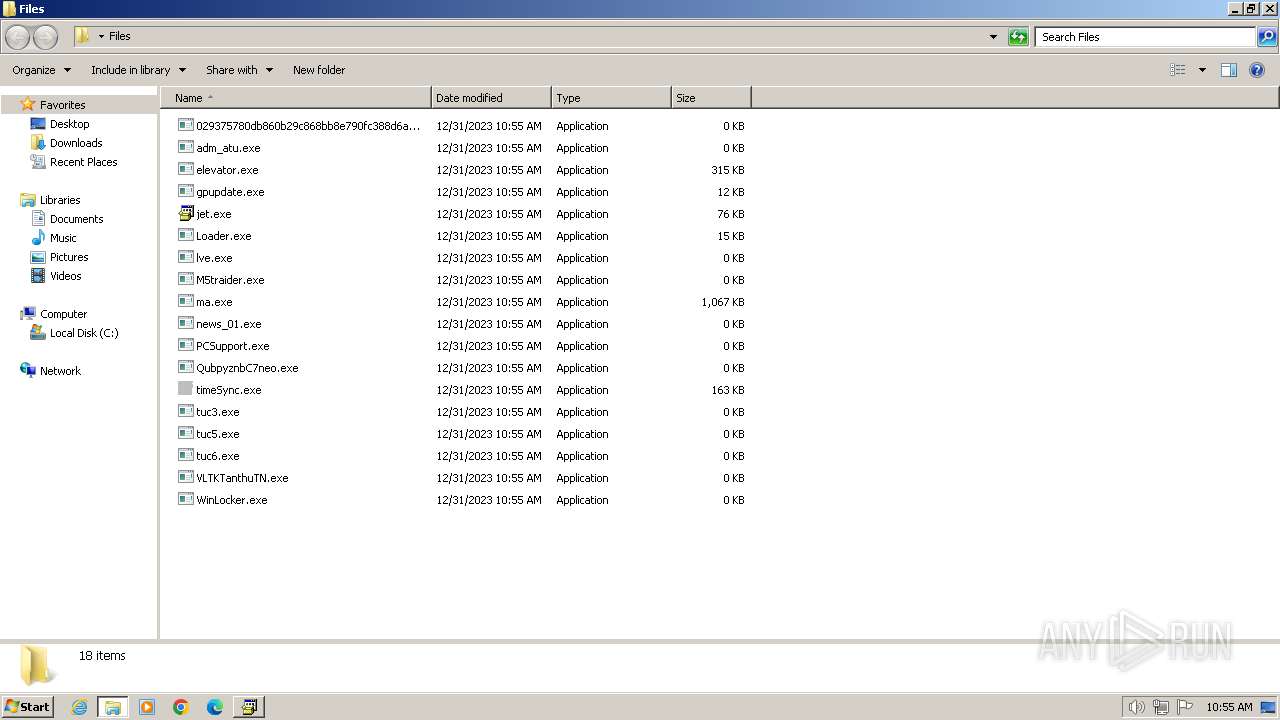Open the Action Center flag icon
Image resolution: width=1280 pixels, height=720 pixels.
[x=1186, y=707]
